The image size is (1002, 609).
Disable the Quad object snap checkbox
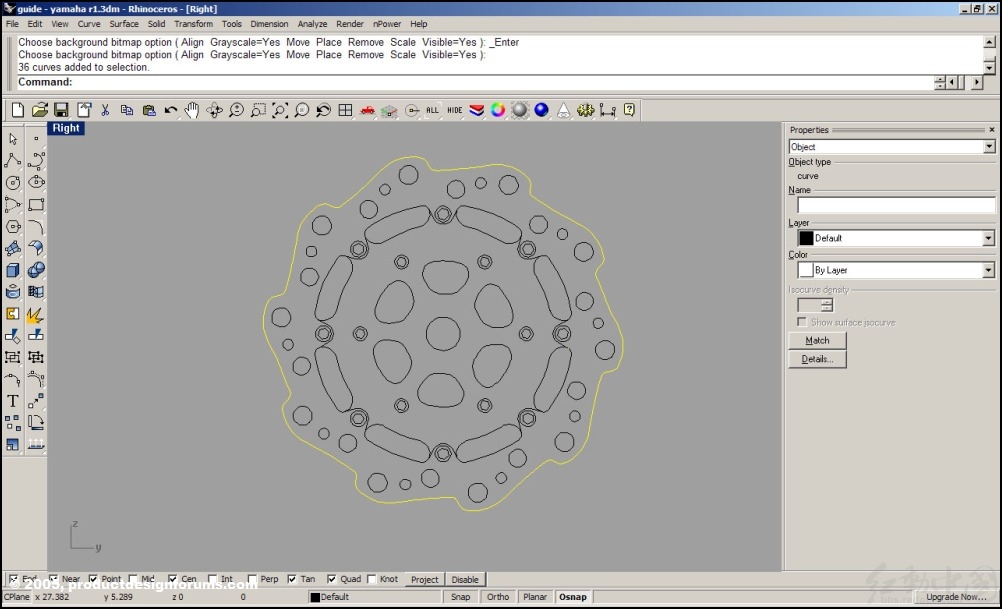point(332,579)
